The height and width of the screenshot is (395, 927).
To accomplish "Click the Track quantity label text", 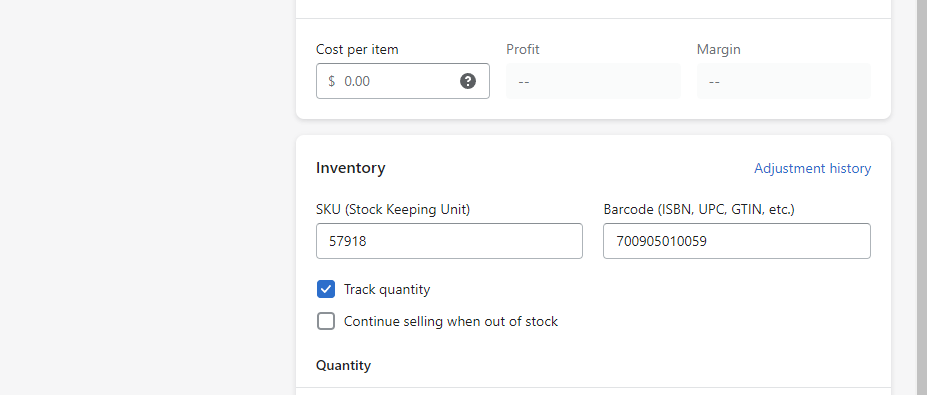I will tap(387, 289).
